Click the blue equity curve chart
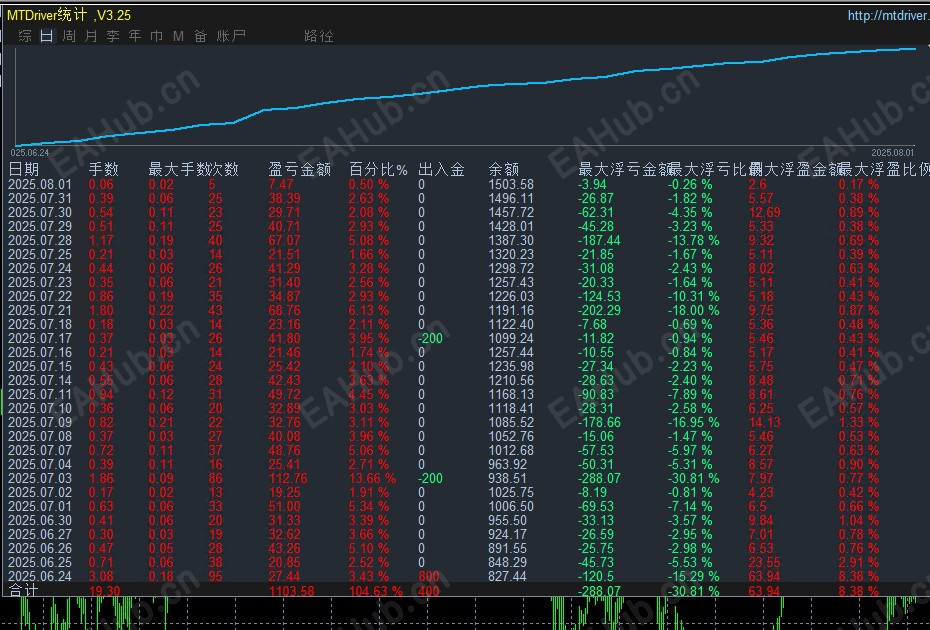 pyautogui.click(x=465, y=95)
